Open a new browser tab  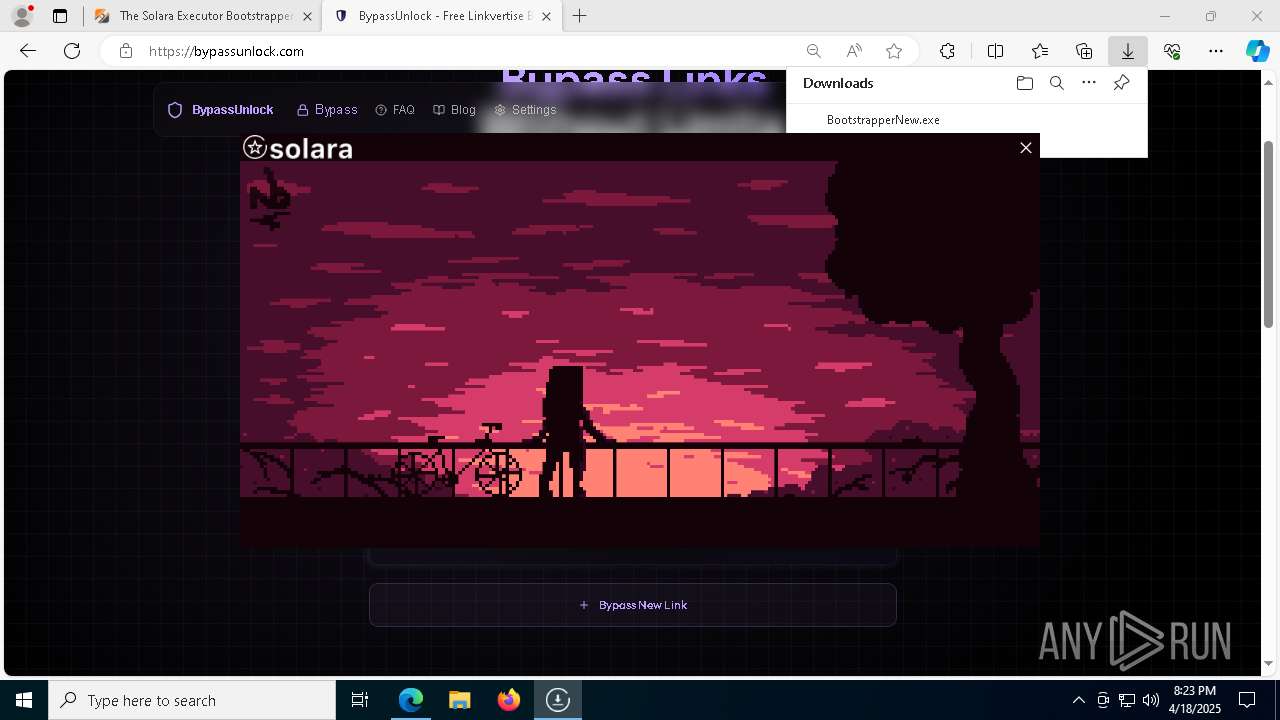(x=579, y=16)
